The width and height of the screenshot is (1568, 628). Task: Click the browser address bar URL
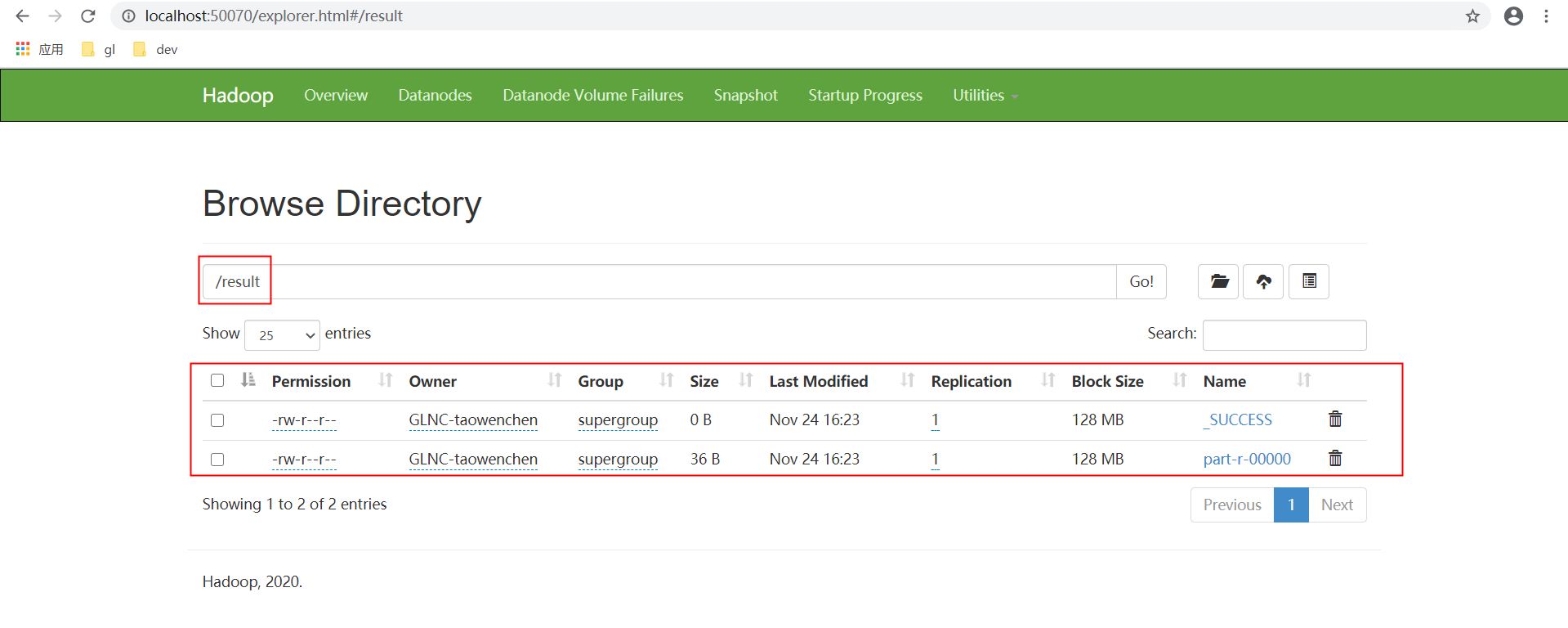[274, 16]
